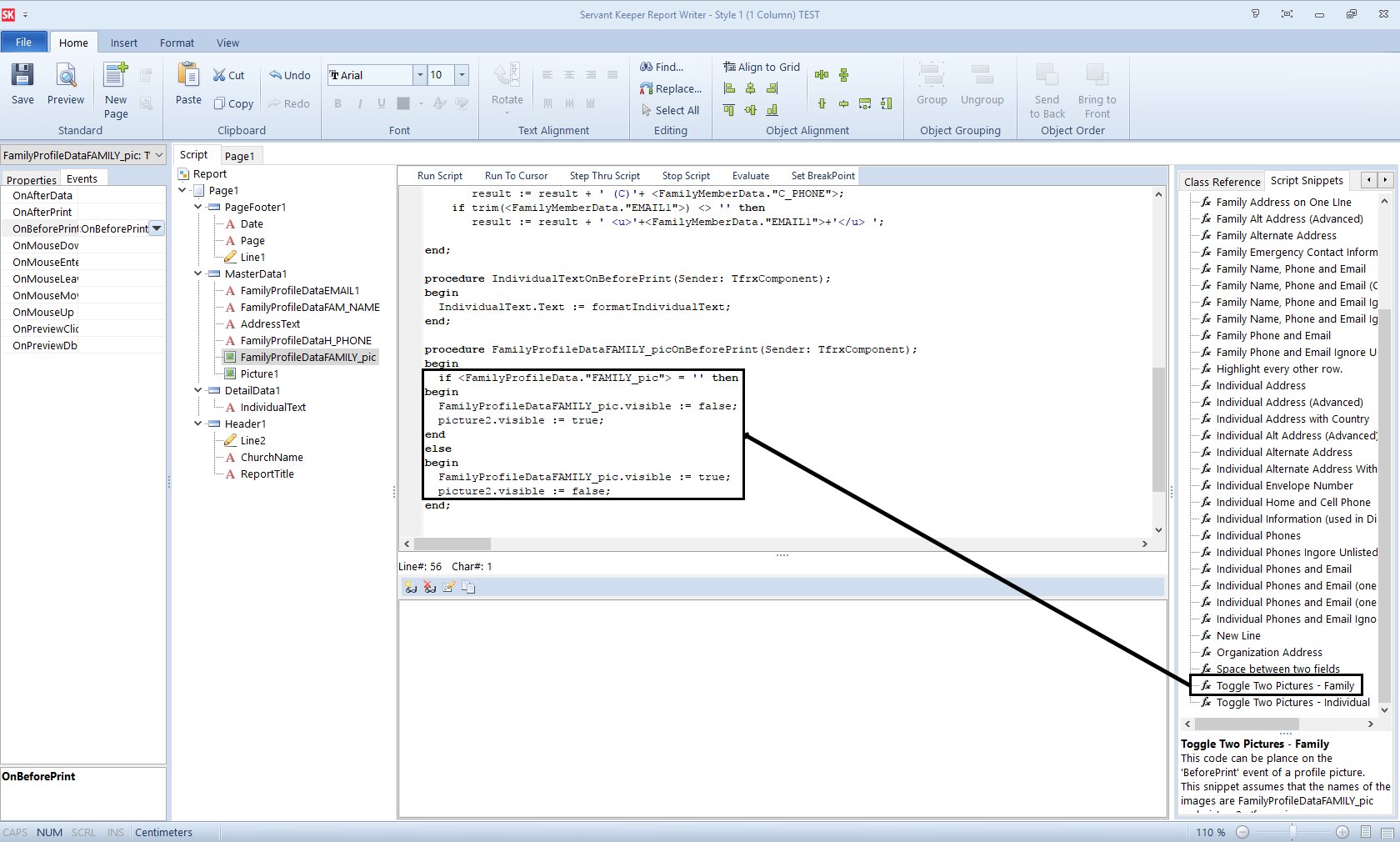This screenshot has height=842, width=1400.
Task: Toggle underline formatting
Action: (381, 103)
